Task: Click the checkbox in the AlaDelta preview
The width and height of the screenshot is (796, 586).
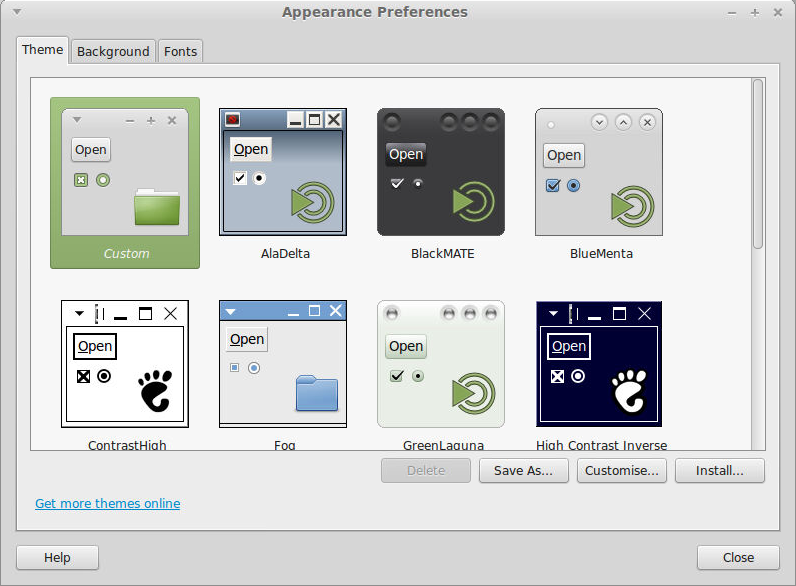Action: coord(240,178)
